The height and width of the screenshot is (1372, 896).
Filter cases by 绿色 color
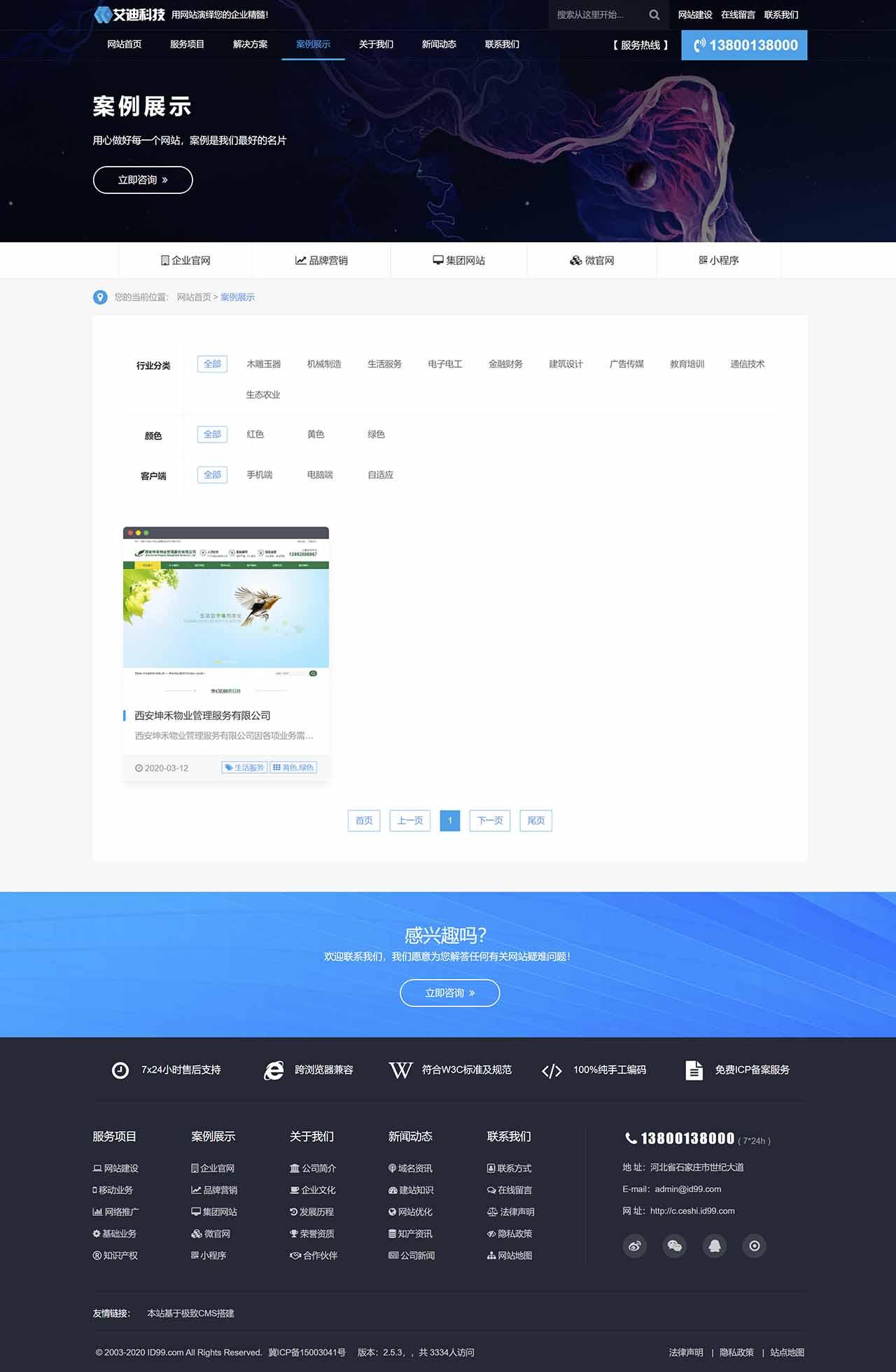(376, 434)
